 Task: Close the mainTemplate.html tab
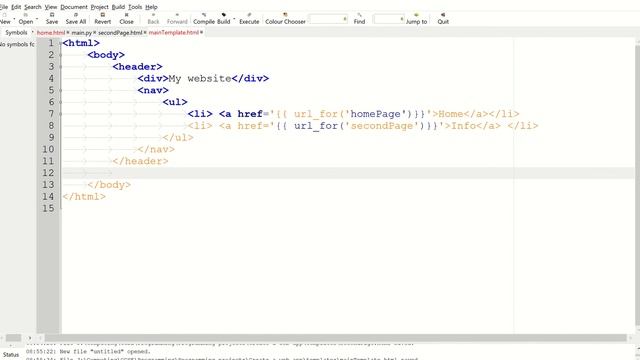[201, 32]
